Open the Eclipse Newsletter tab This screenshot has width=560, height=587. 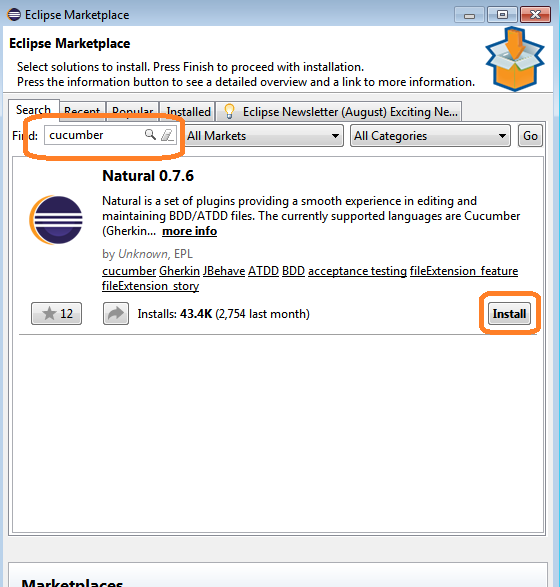(339, 112)
